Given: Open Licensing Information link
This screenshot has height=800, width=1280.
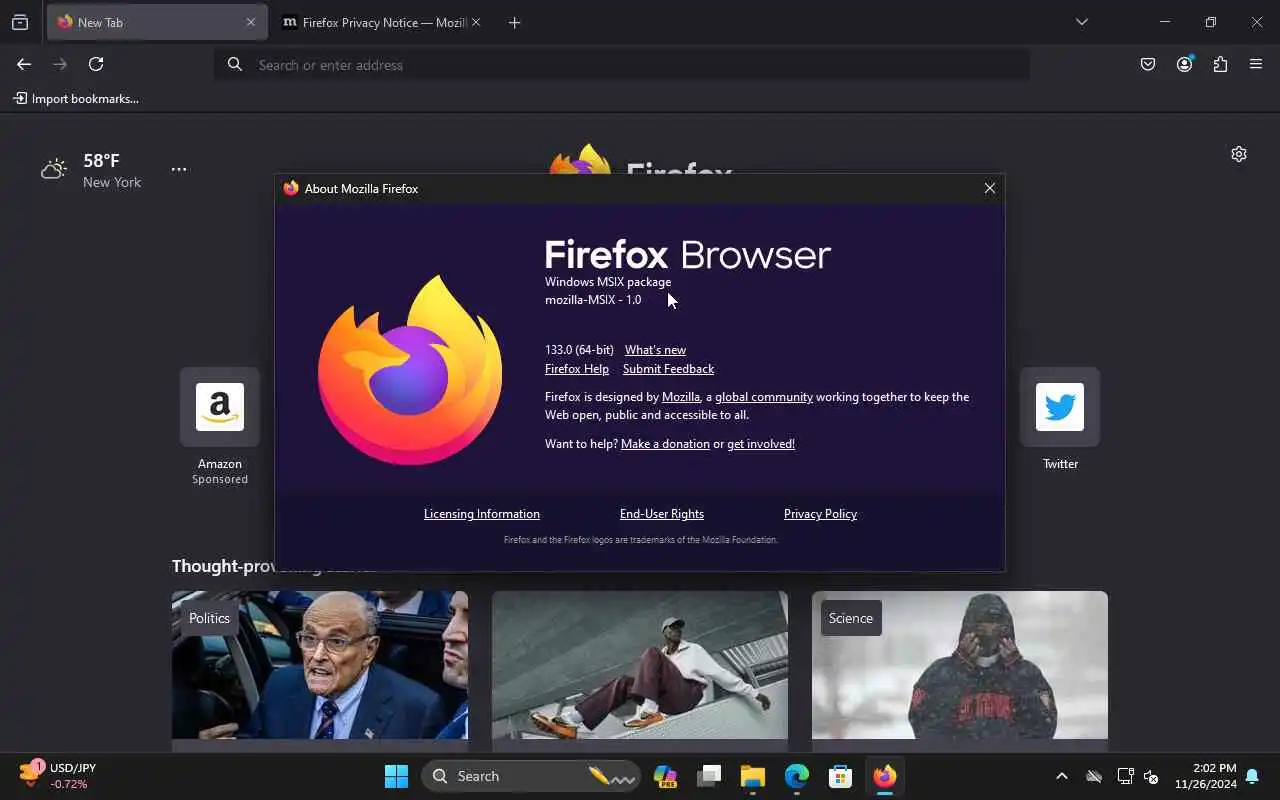Looking at the screenshot, I should 482,514.
